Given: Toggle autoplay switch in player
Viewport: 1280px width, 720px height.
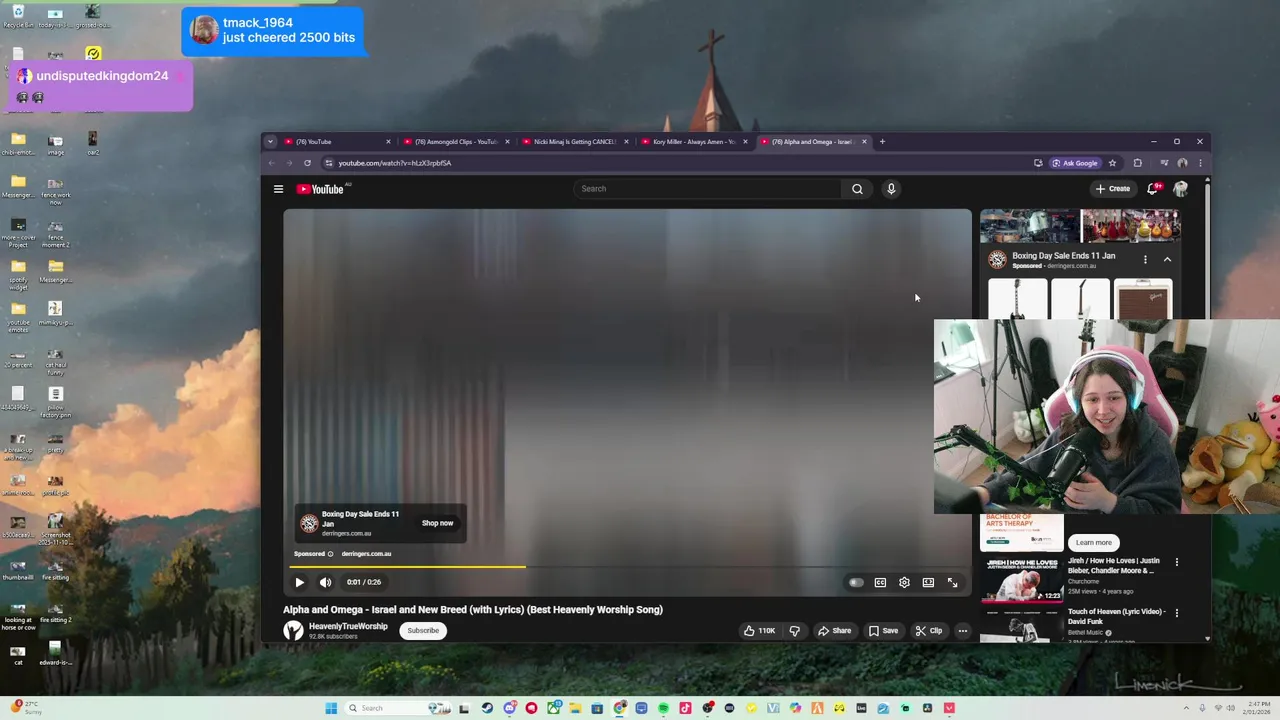Looking at the screenshot, I should [x=856, y=582].
